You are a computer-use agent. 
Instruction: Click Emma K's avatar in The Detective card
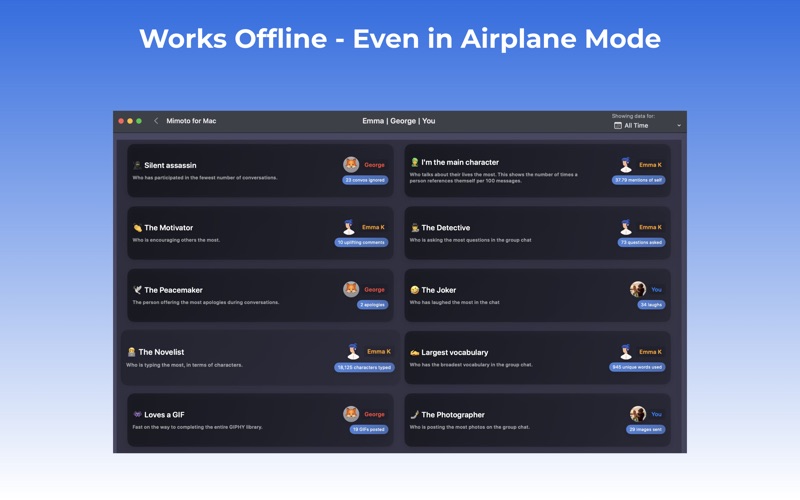click(626, 227)
